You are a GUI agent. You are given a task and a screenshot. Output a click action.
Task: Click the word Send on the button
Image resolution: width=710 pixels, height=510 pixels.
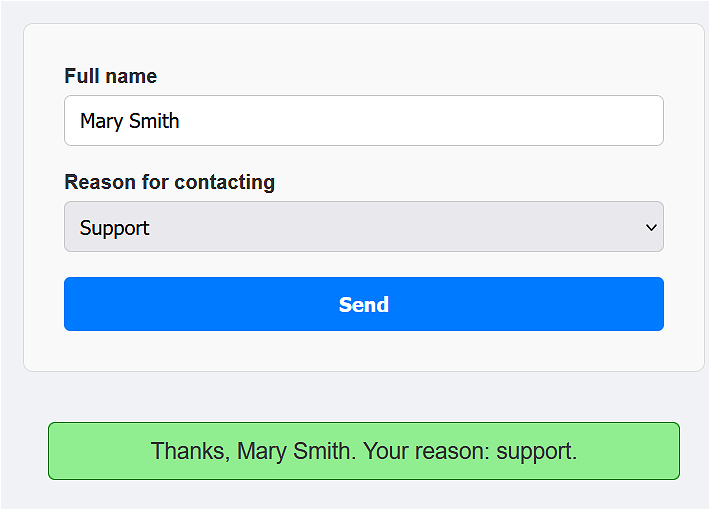tap(363, 304)
